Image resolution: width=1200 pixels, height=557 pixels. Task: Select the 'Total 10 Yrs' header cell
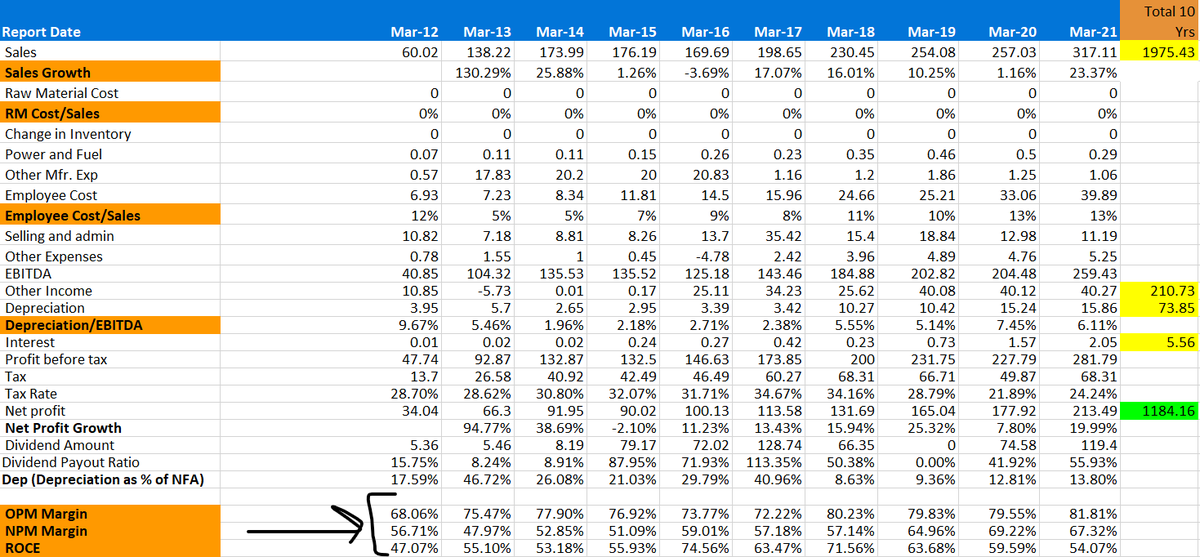[1161, 22]
